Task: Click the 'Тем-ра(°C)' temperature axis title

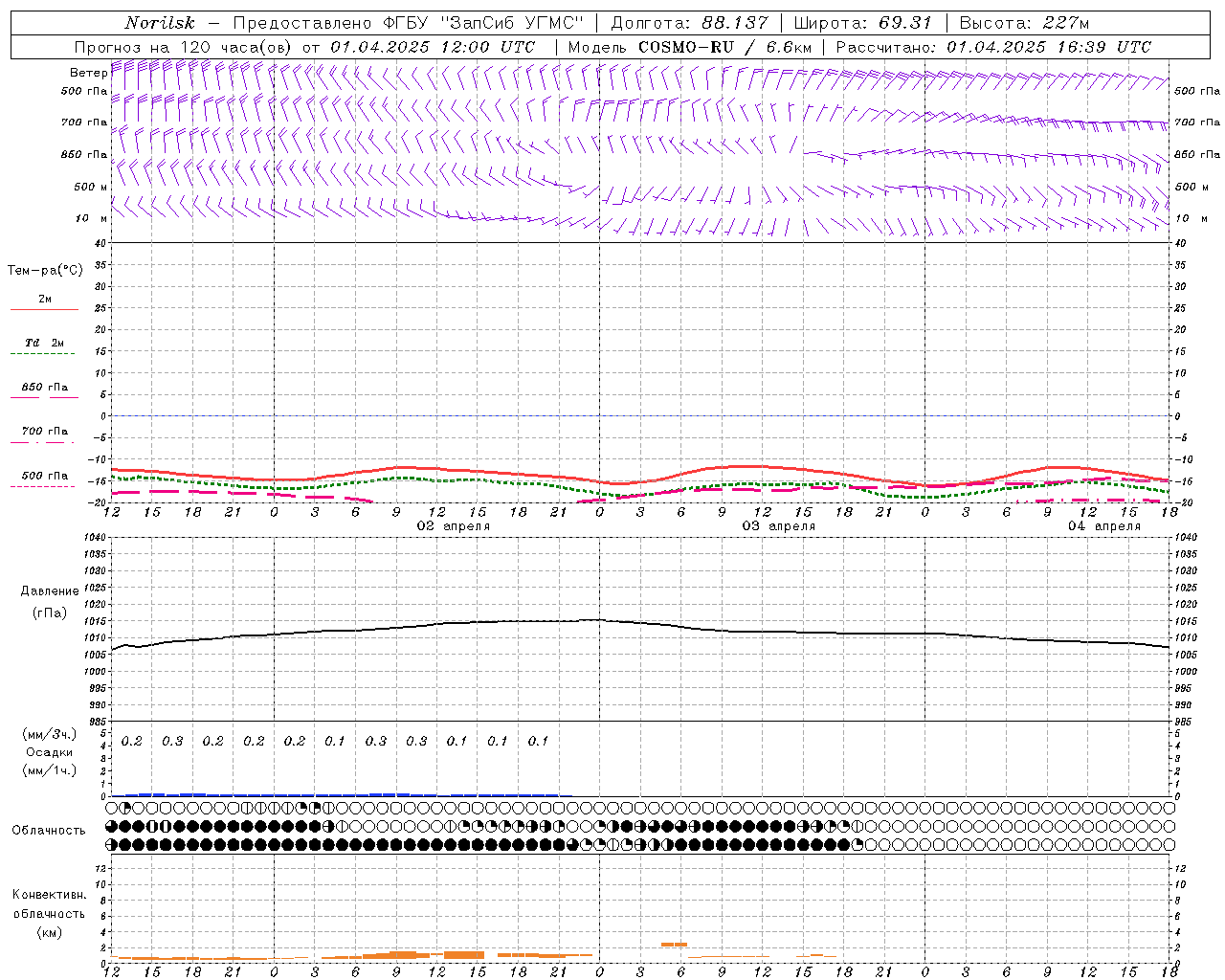Action: tap(45, 271)
